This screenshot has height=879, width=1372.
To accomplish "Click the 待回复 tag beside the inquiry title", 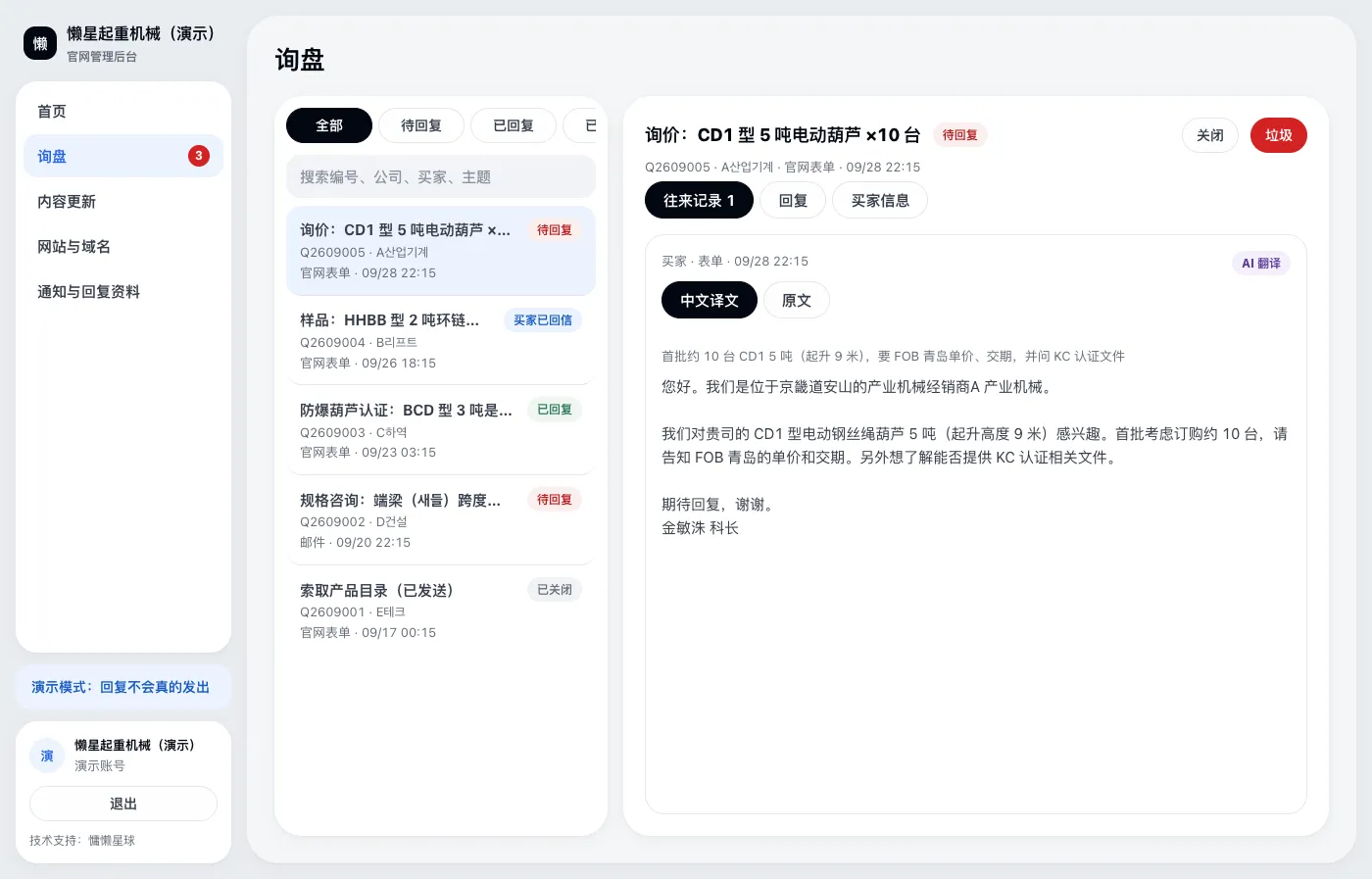I will pyautogui.click(x=960, y=135).
